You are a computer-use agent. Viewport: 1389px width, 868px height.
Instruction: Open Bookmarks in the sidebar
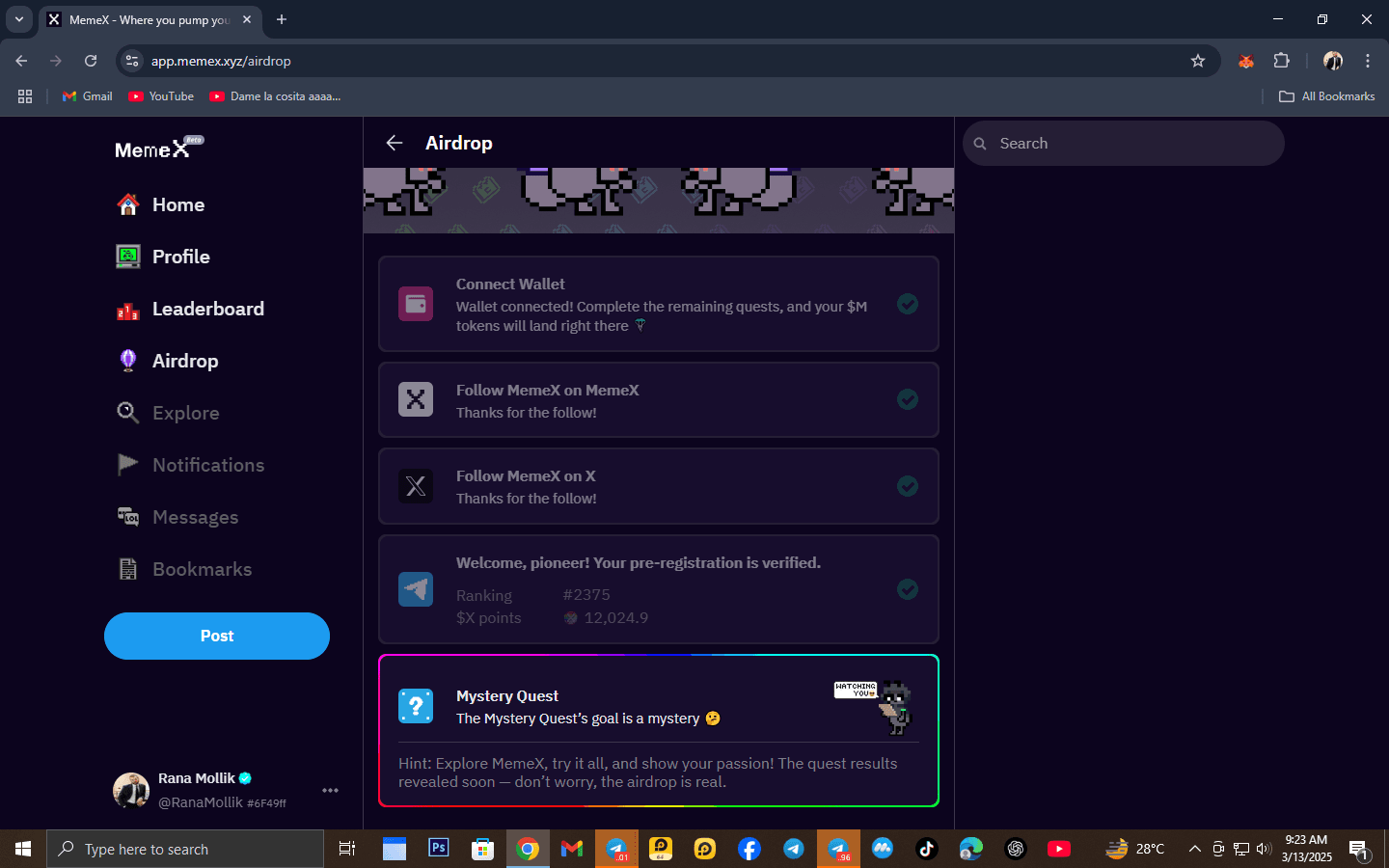pyautogui.click(x=201, y=569)
